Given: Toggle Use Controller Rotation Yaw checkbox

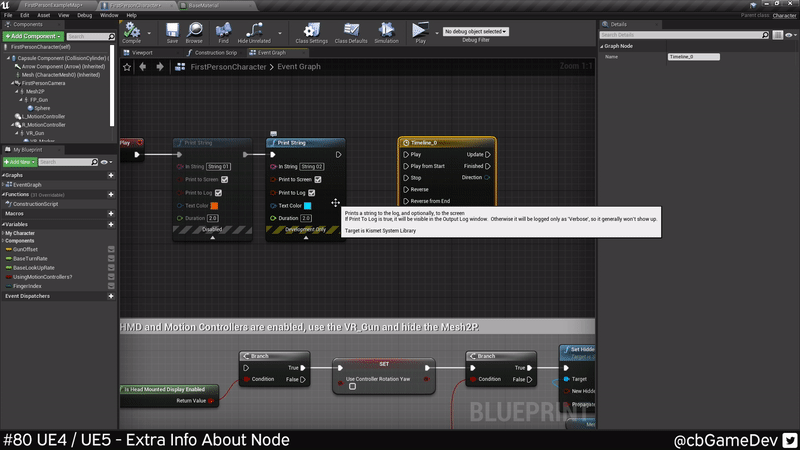Looking at the screenshot, I should [x=352, y=386].
